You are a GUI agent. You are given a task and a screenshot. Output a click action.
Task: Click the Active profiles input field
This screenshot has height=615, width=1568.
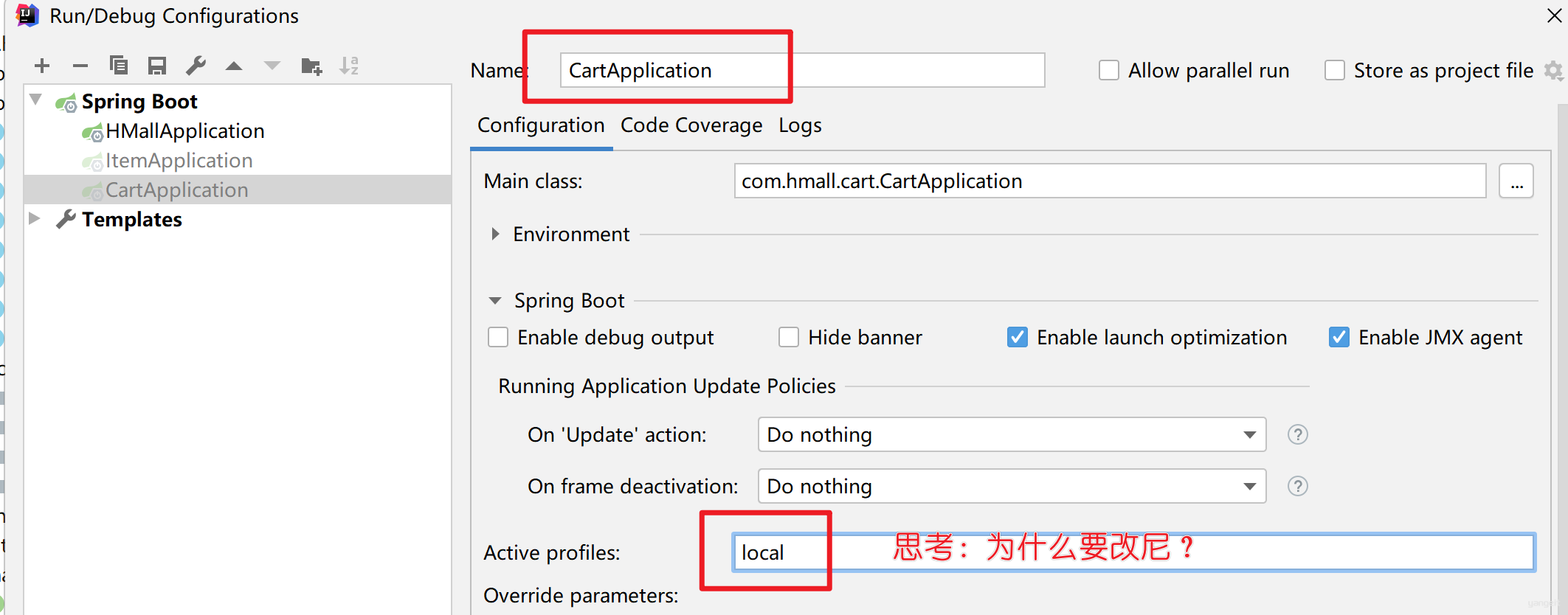[1133, 552]
